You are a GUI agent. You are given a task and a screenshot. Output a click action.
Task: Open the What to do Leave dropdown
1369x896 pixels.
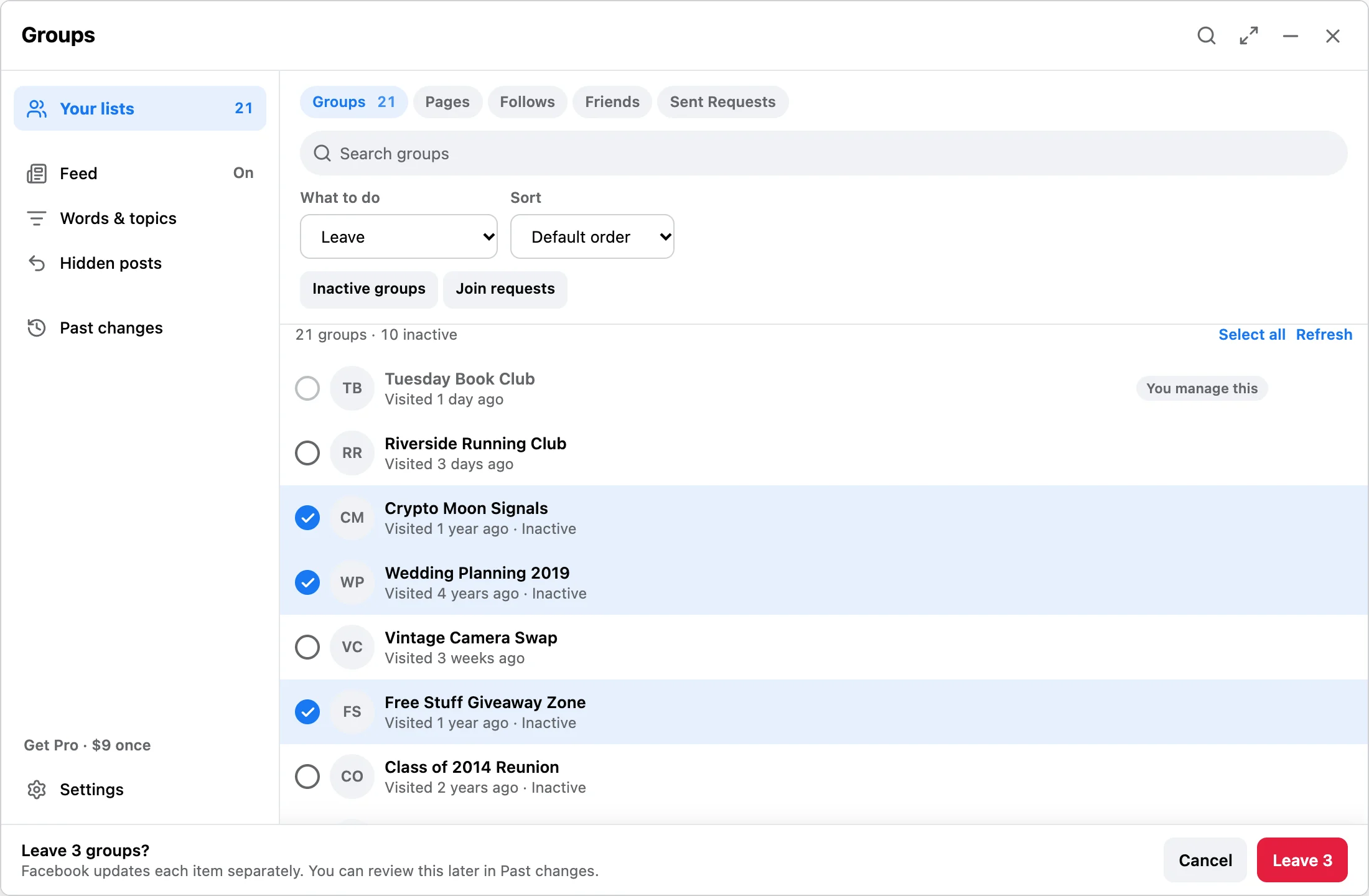[399, 236]
